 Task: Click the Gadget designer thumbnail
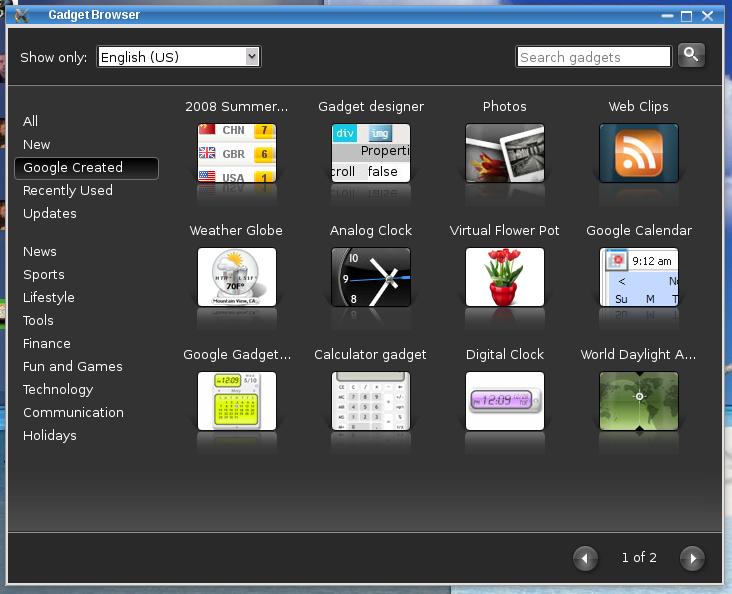(370, 153)
